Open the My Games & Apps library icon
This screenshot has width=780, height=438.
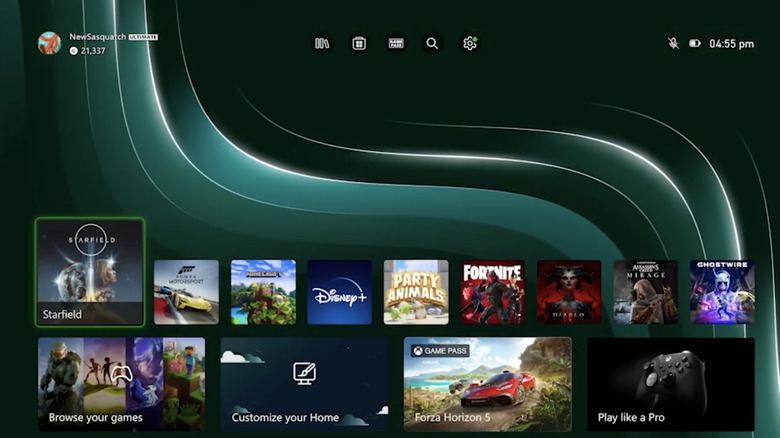pos(322,44)
